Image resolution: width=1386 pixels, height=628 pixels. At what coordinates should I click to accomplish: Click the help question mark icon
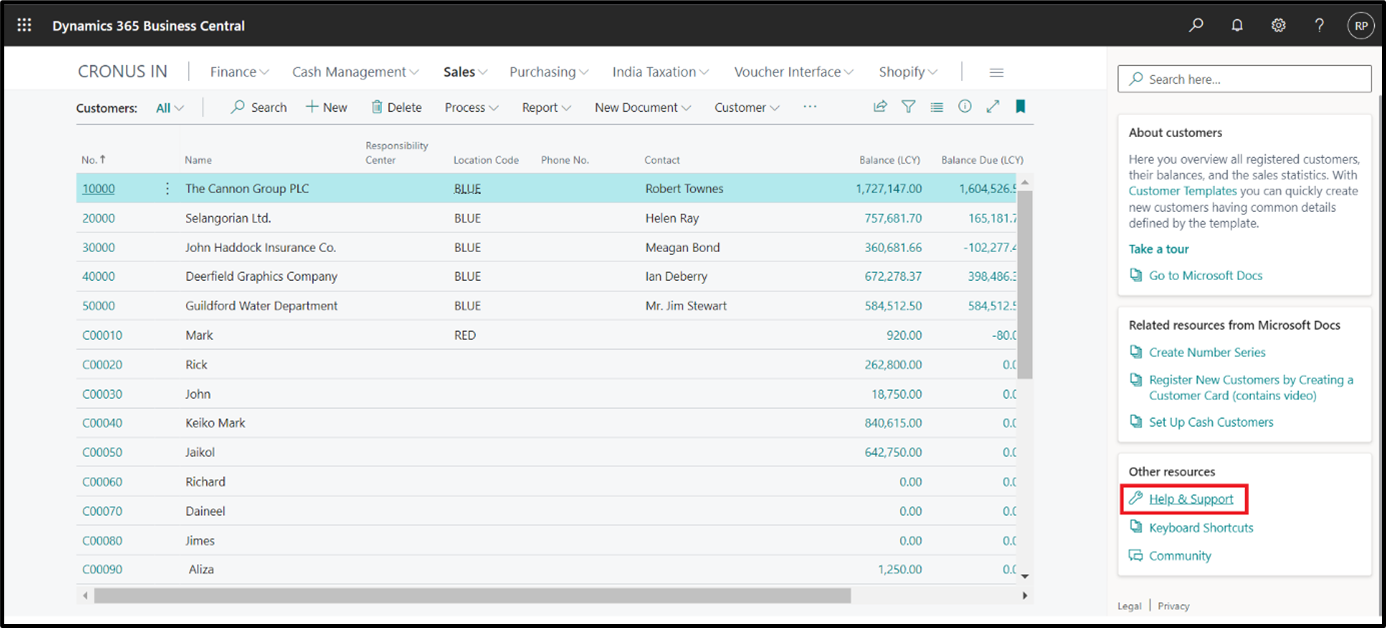(x=1319, y=26)
